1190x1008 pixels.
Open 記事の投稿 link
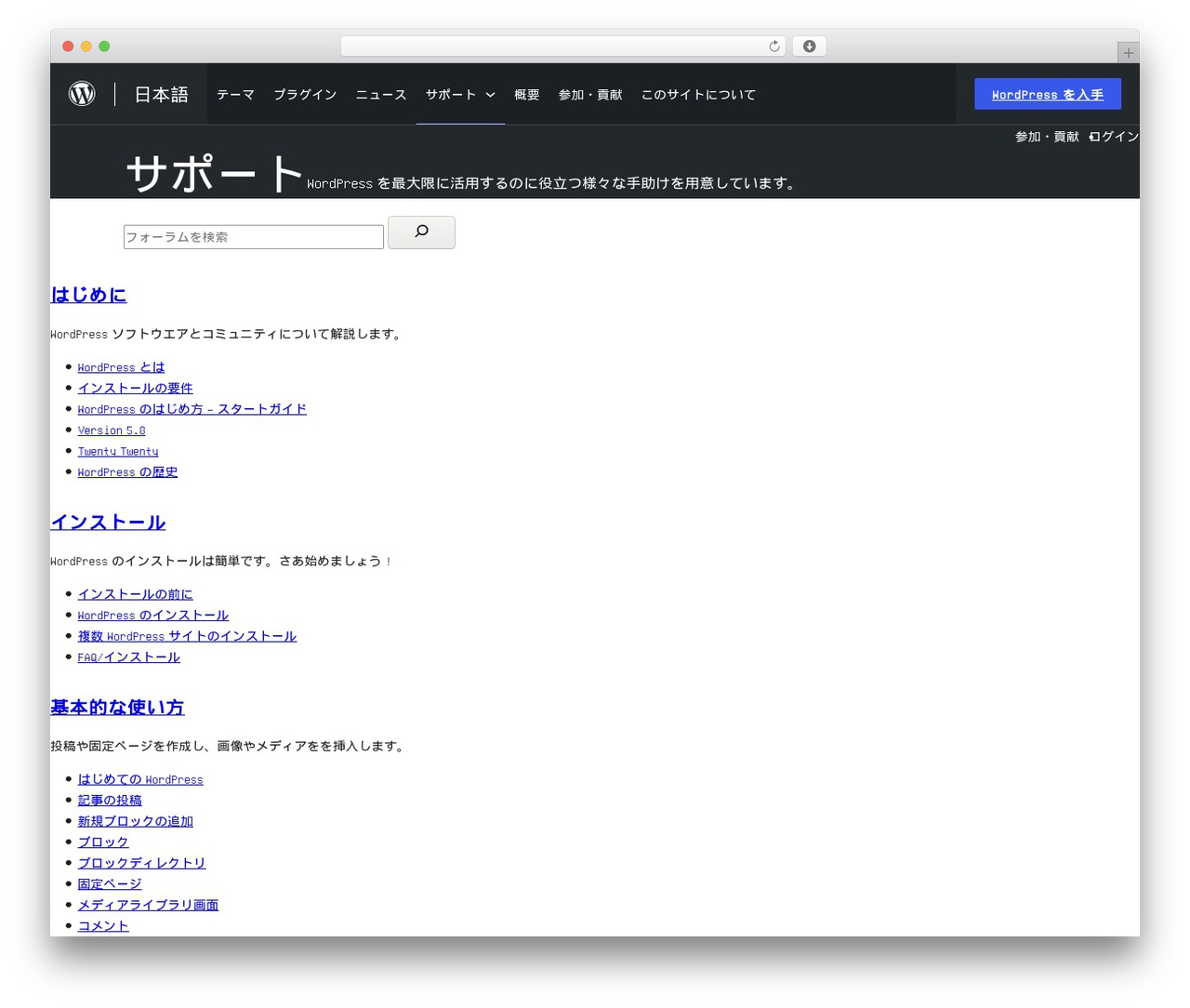[x=110, y=801]
